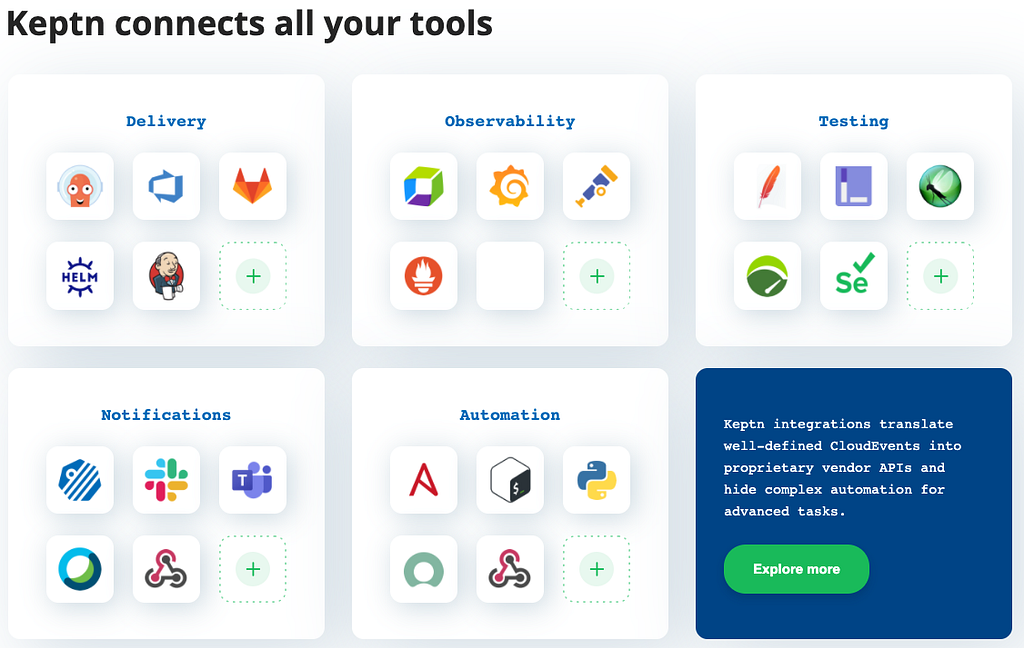Viewport: 1024px width, 648px height.
Task: Click the 'Keptn integrations translate' description text
Action: tap(842, 468)
